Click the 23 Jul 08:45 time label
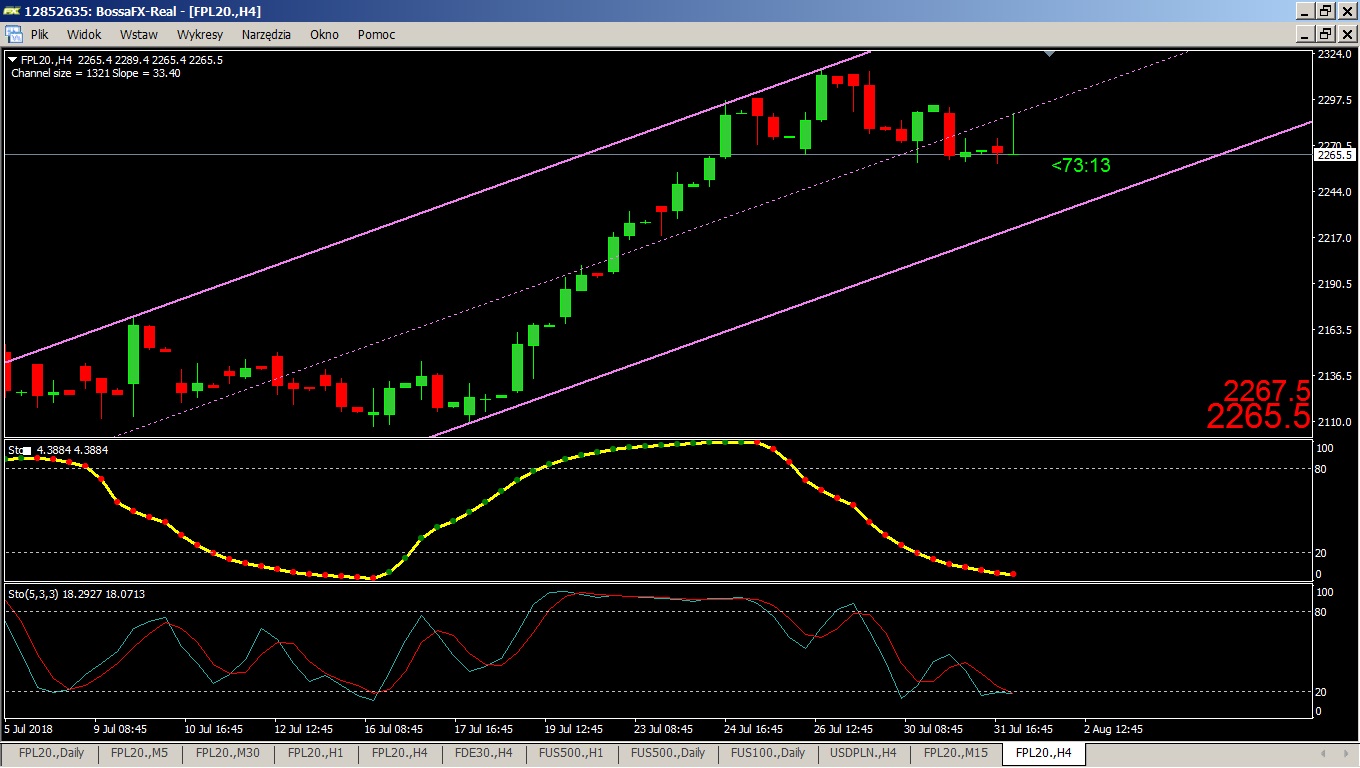 click(x=664, y=729)
